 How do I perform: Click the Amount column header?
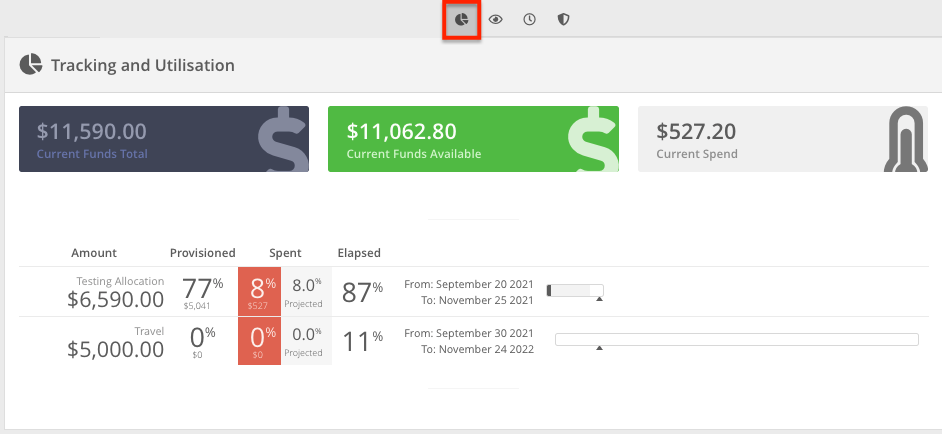(x=94, y=253)
